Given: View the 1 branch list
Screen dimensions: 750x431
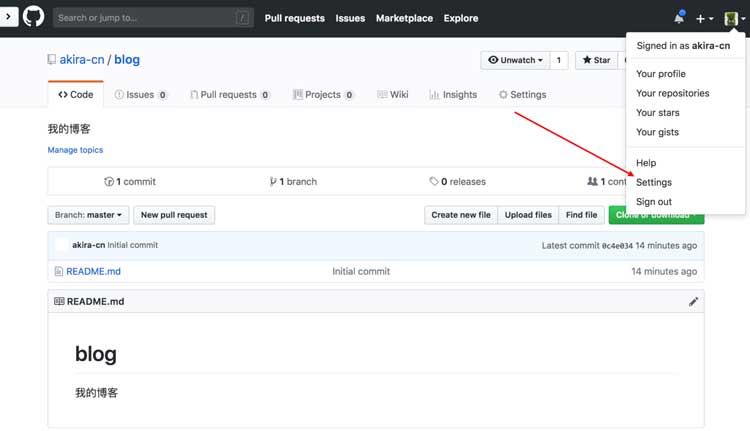Looking at the screenshot, I should tap(293, 181).
